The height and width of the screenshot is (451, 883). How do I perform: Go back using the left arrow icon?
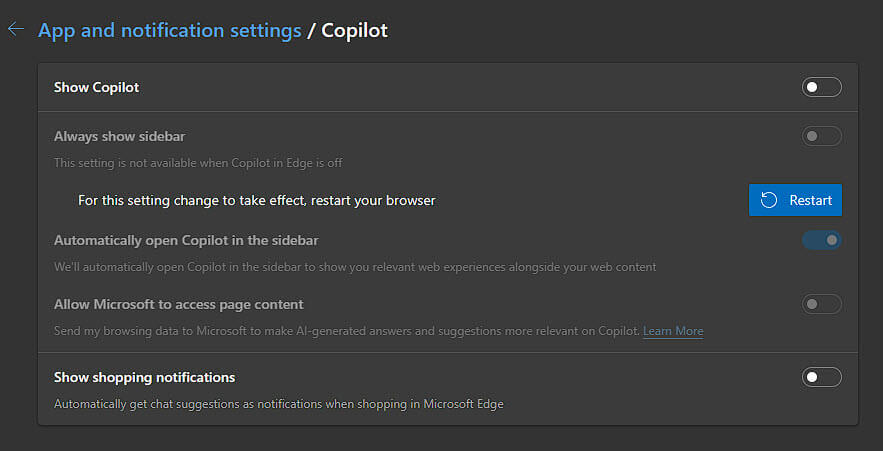coord(16,29)
